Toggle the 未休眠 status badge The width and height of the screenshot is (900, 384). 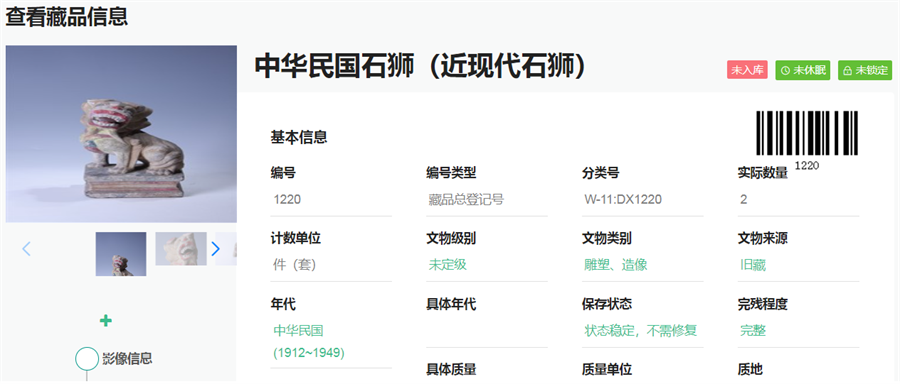pyautogui.click(x=803, y=70)
